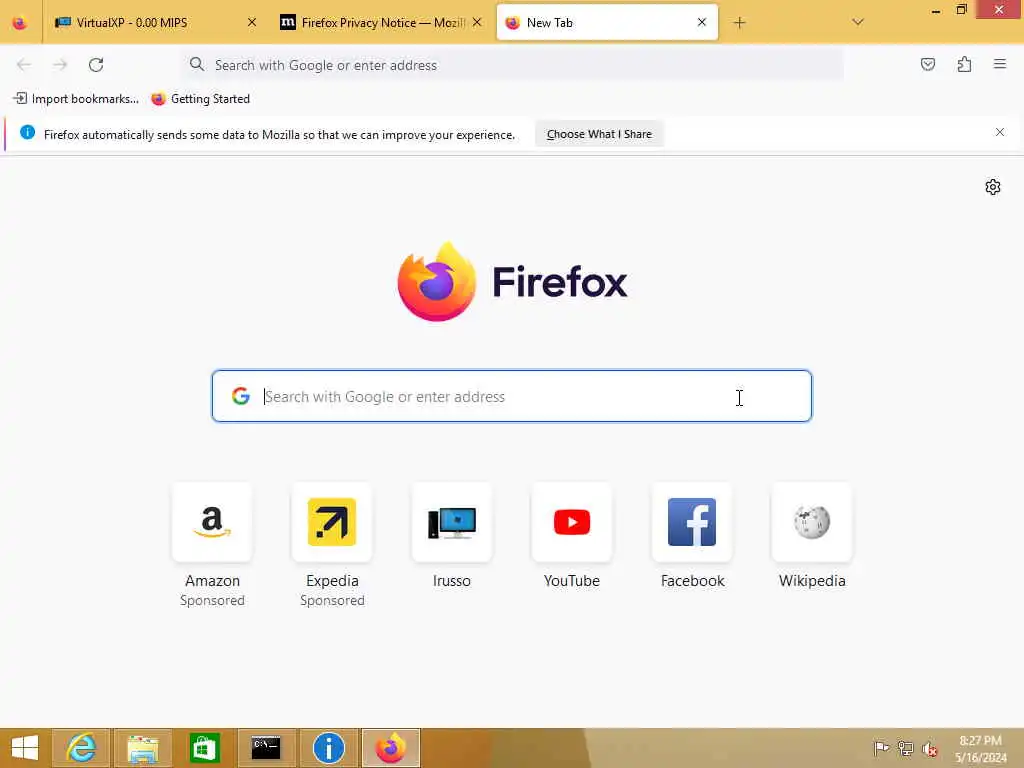Open Windows Store from taskbar

click(x=204, y=748)
